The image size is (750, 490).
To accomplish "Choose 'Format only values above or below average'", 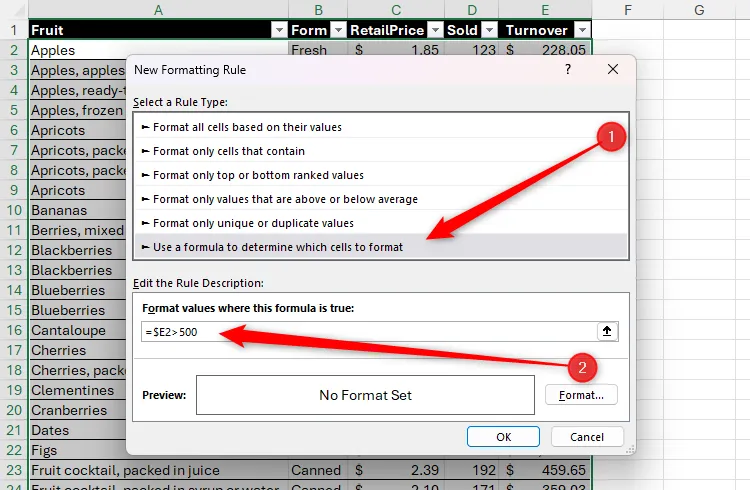I will click(x=285, y=199).
